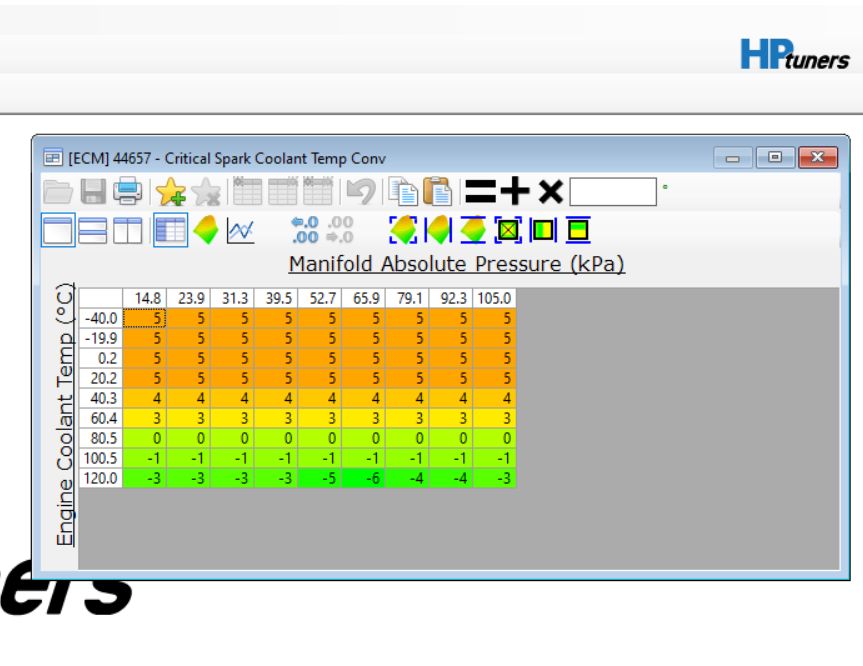Click the copy icon
The width and height of the screenshot is (863, 666).
[403, 191]
